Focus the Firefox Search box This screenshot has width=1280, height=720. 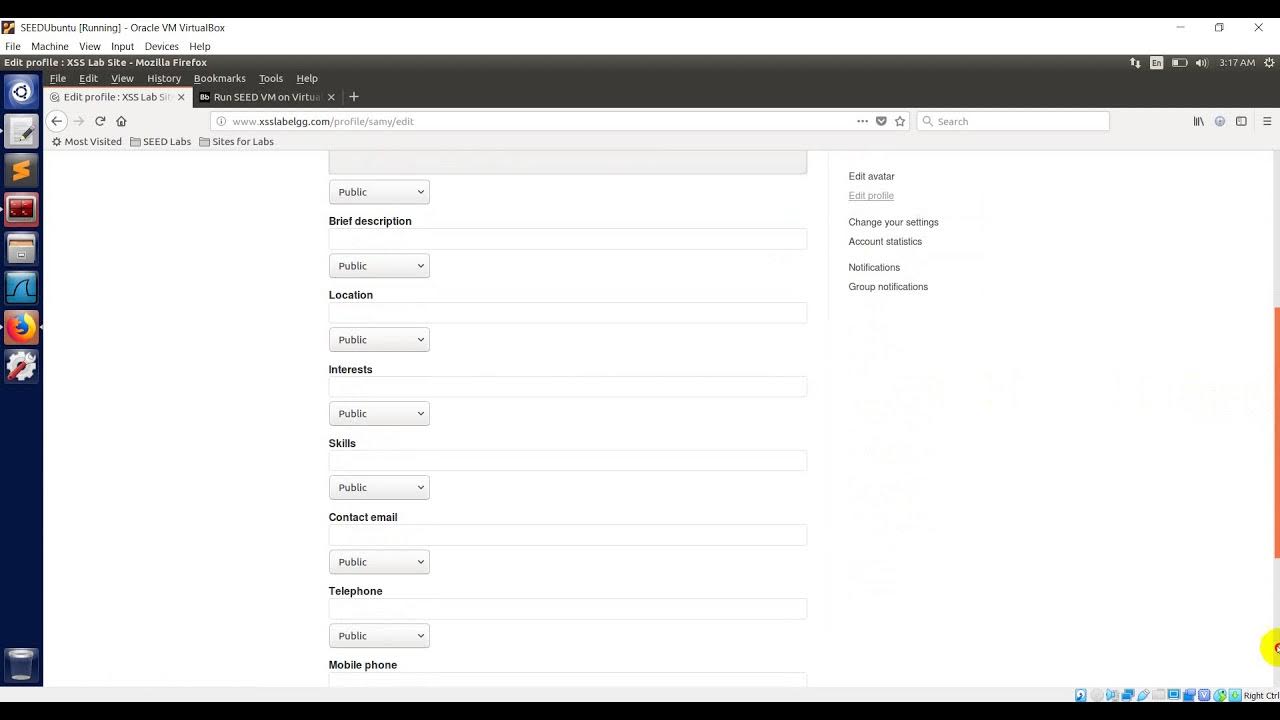point(1012,121)
